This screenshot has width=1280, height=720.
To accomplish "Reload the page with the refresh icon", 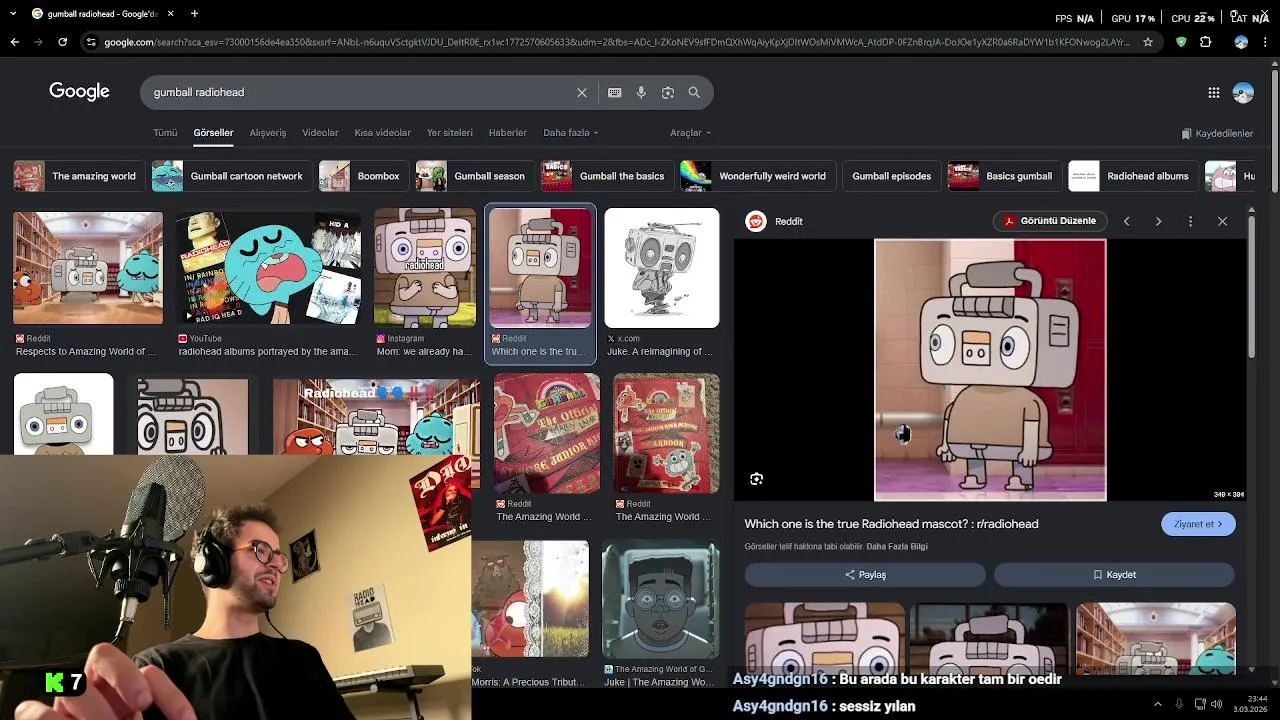I will coord(62,42).
